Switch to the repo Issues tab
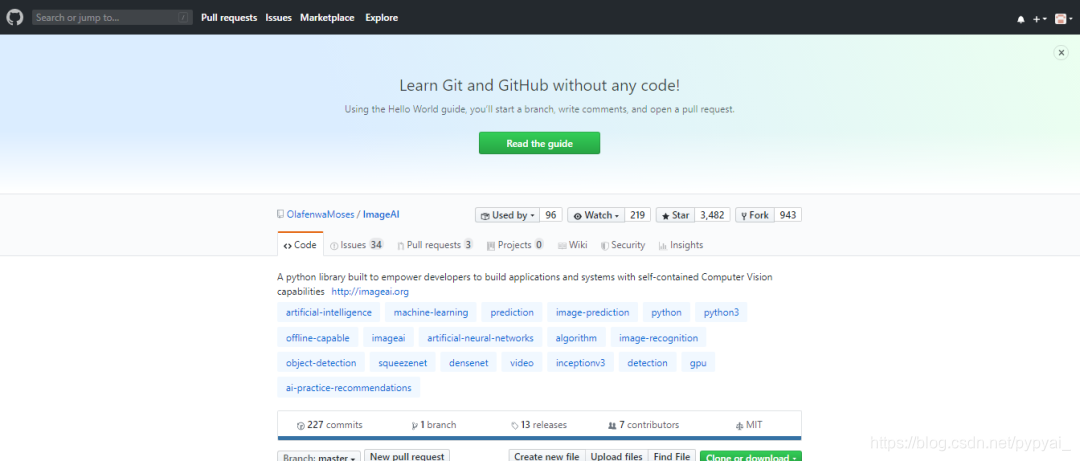This screenshot has width=1080, height=461. pos(356,245)
